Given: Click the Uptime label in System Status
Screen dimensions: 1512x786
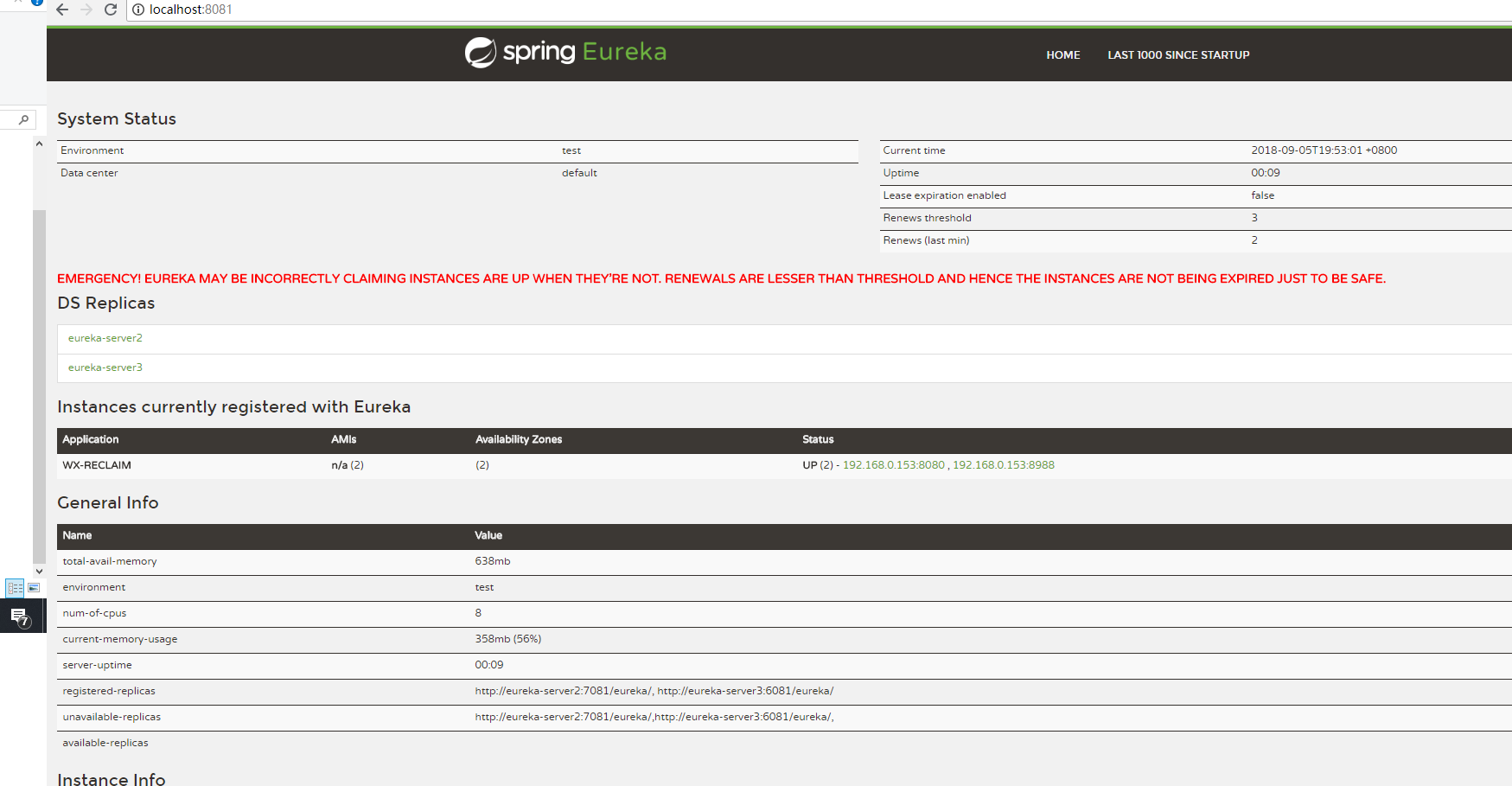Looking at the screenshot, I should coord(901,173).
